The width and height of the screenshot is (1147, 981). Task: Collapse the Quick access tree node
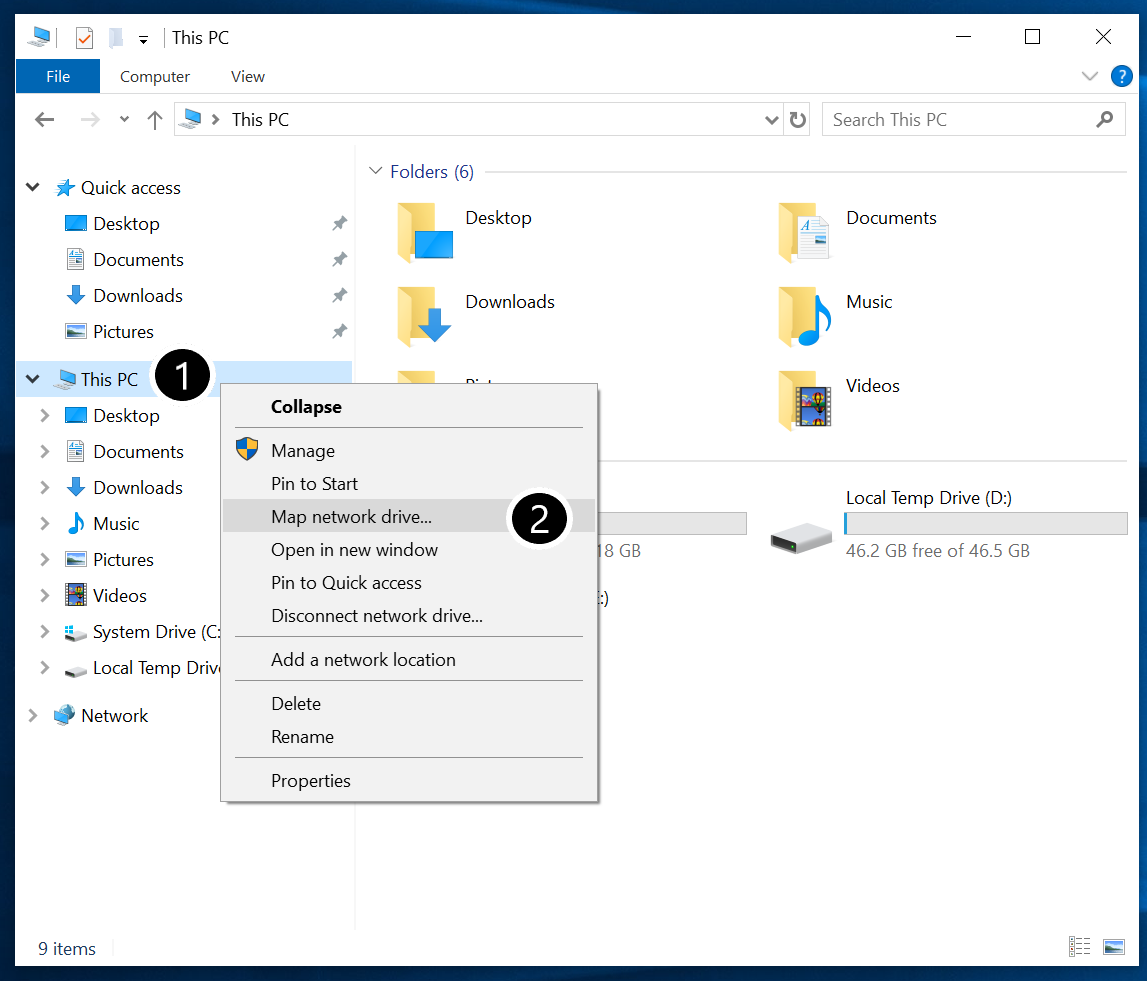[32, 187]
